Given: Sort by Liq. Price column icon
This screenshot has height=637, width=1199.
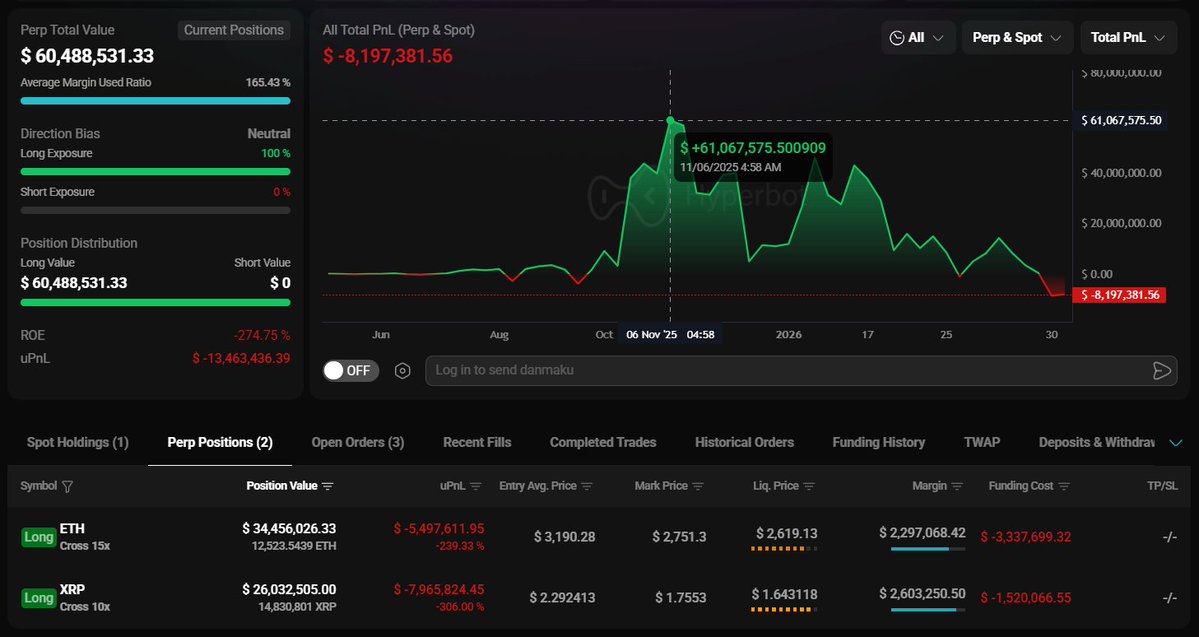Looking at the screenshot, I should point(808,487).
